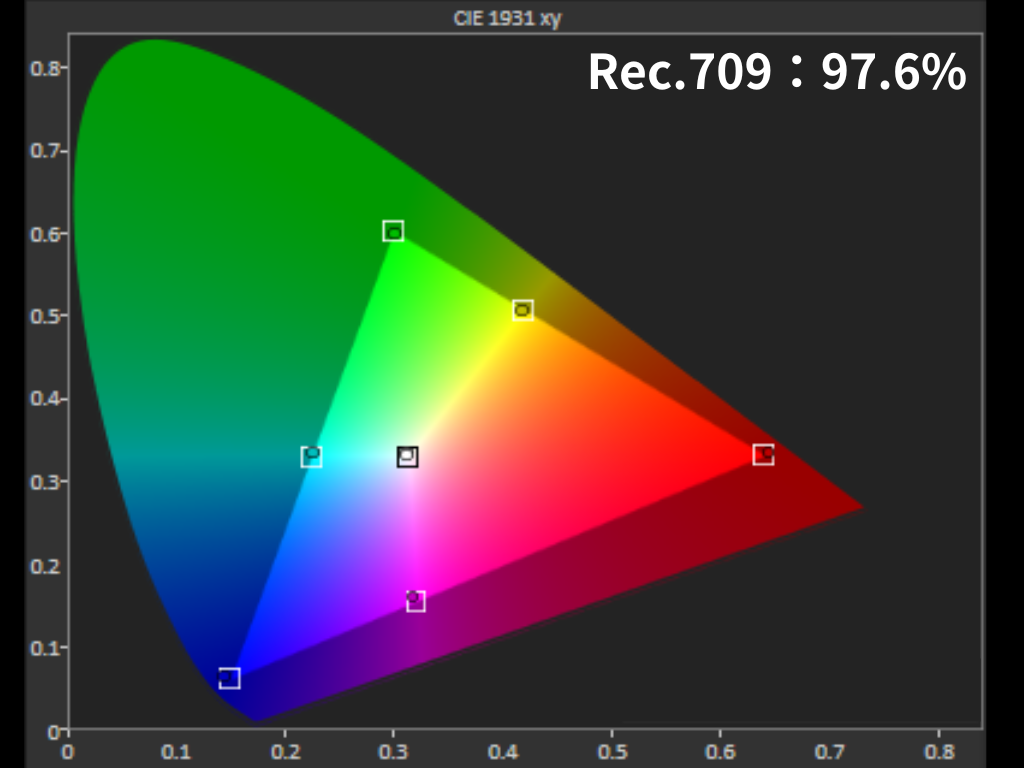This screenshot has height=768, width=1024.
Task: Click the red primary measurement marker
Action: 763,455
